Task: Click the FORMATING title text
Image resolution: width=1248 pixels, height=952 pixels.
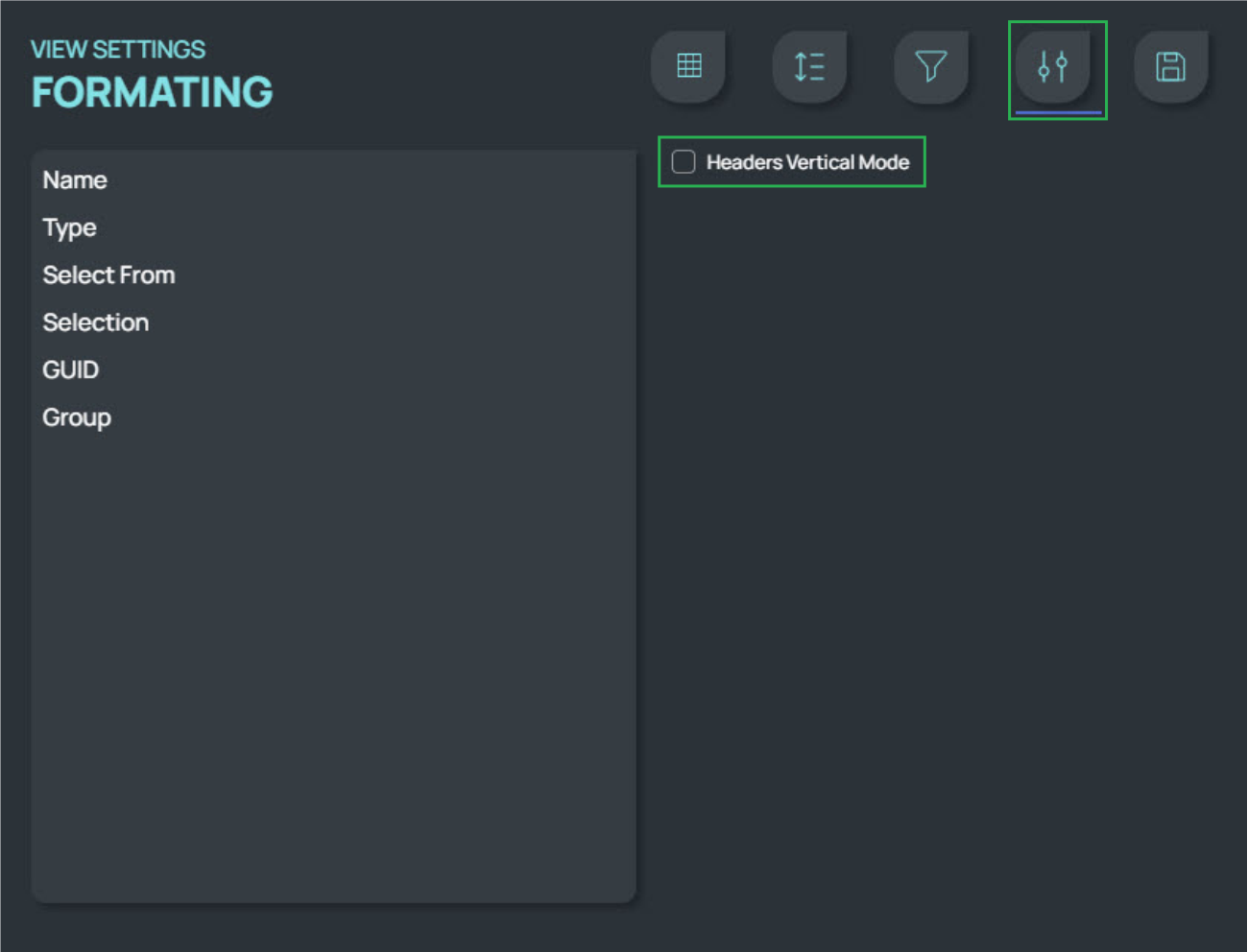Action: pos(153,93)
